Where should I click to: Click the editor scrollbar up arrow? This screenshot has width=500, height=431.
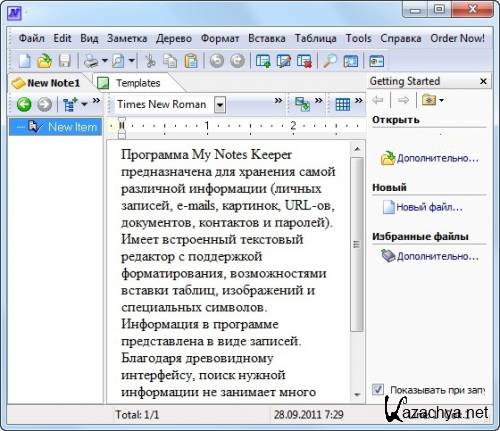pyautogui.click(x=357, y=149)
